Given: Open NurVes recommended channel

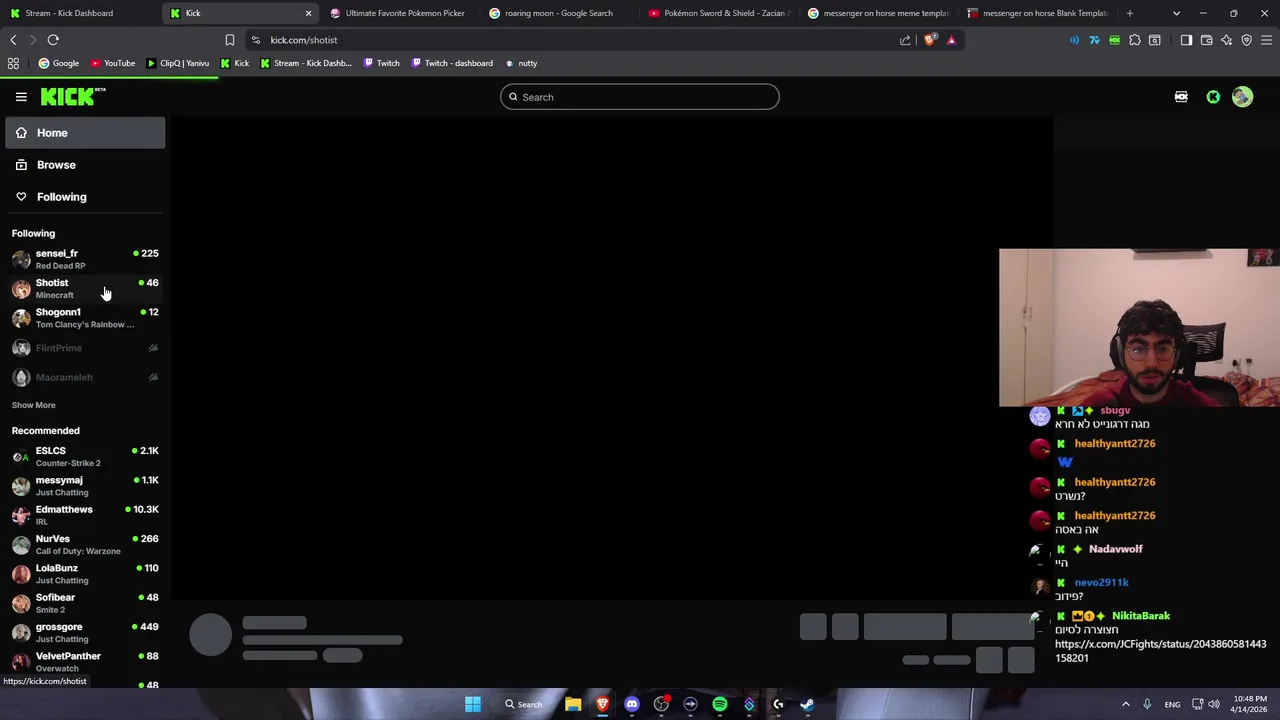Looking at the screenshot, I should point(85,544).
